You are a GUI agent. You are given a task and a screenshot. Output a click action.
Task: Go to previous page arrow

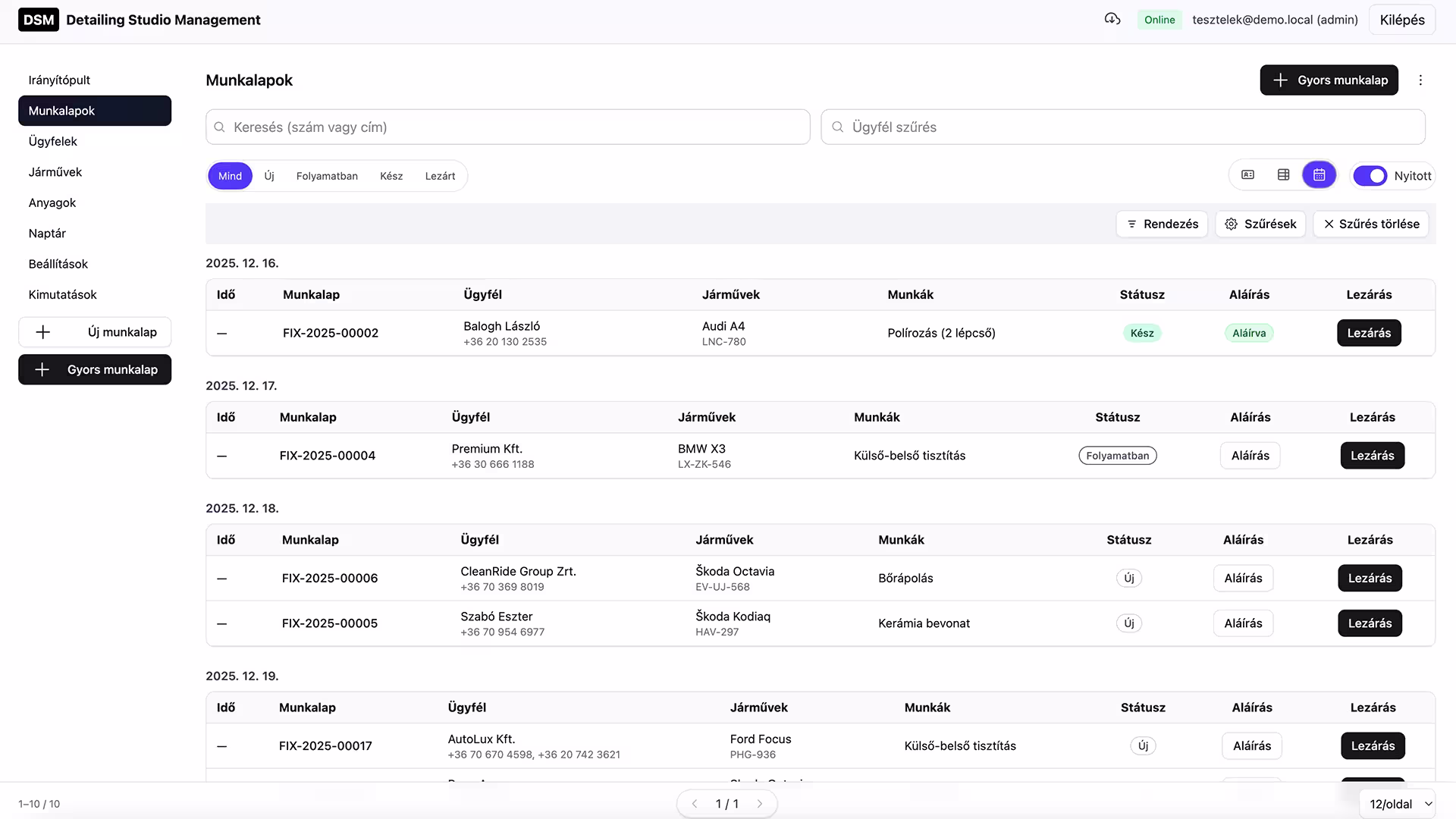point(695,804)
